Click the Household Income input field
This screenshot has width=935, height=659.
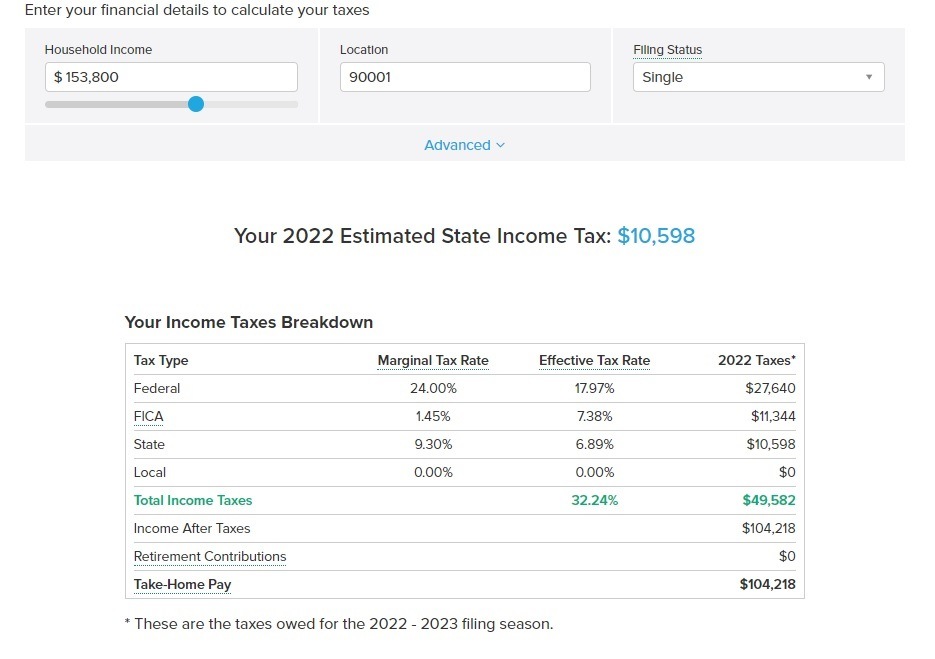pos(171,77)
